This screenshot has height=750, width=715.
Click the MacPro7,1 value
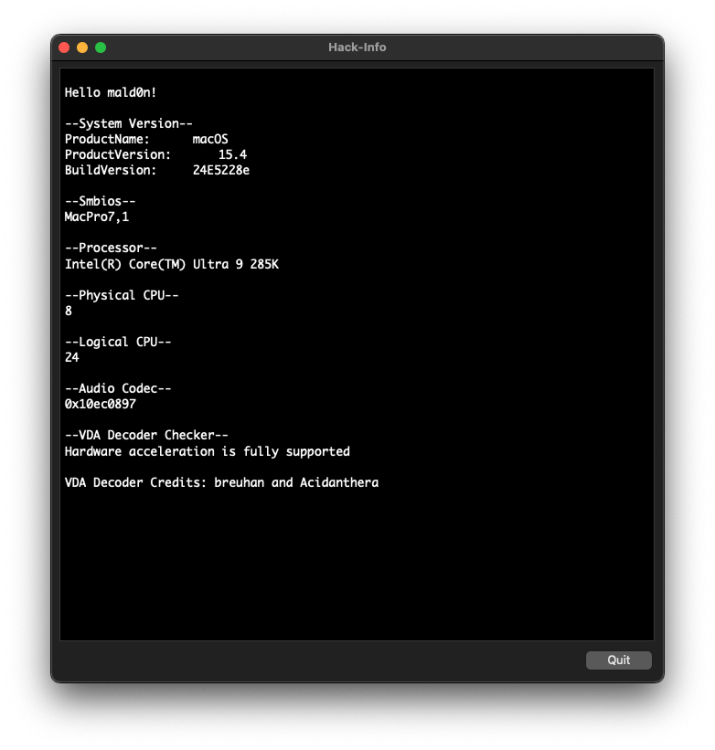click(x=97, y=217)
